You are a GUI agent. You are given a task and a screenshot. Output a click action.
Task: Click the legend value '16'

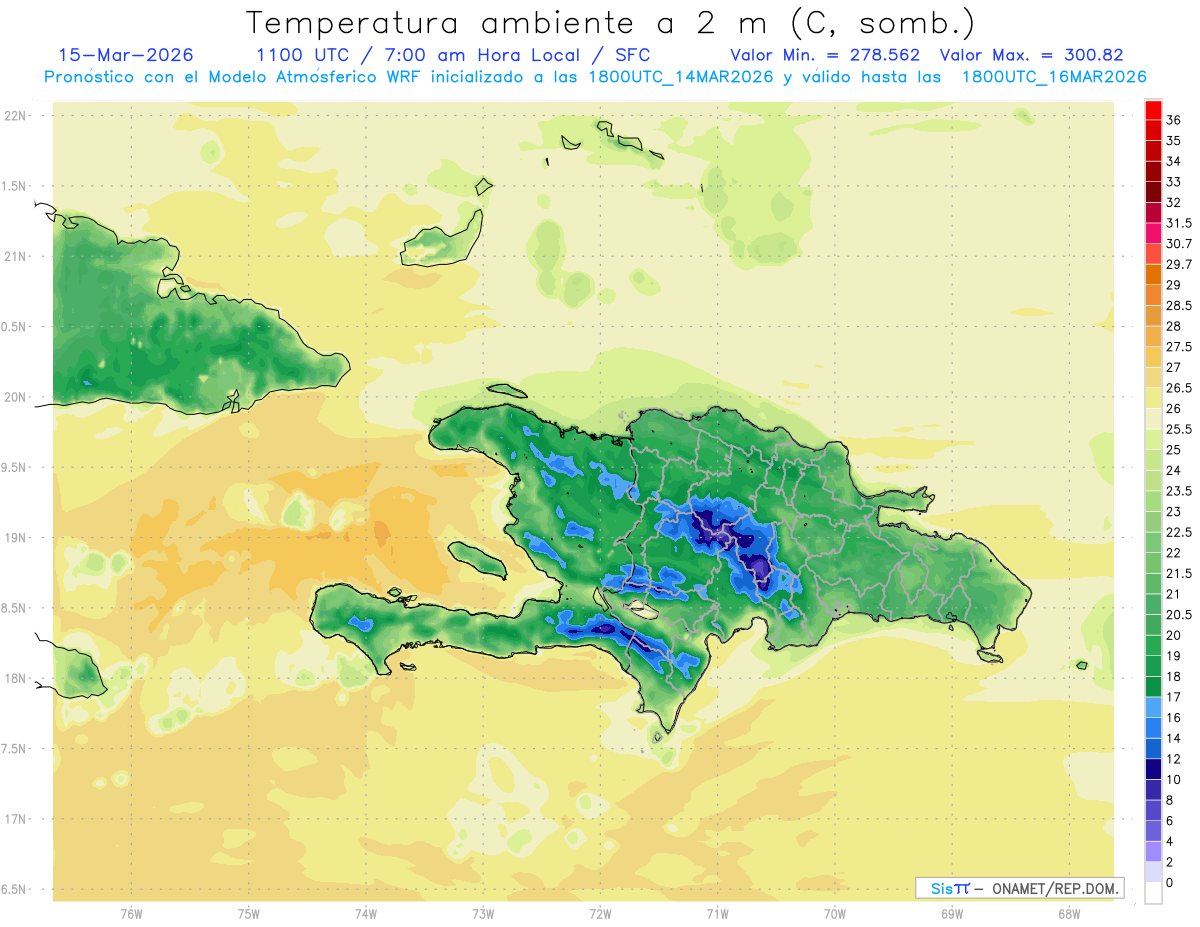1173,717
